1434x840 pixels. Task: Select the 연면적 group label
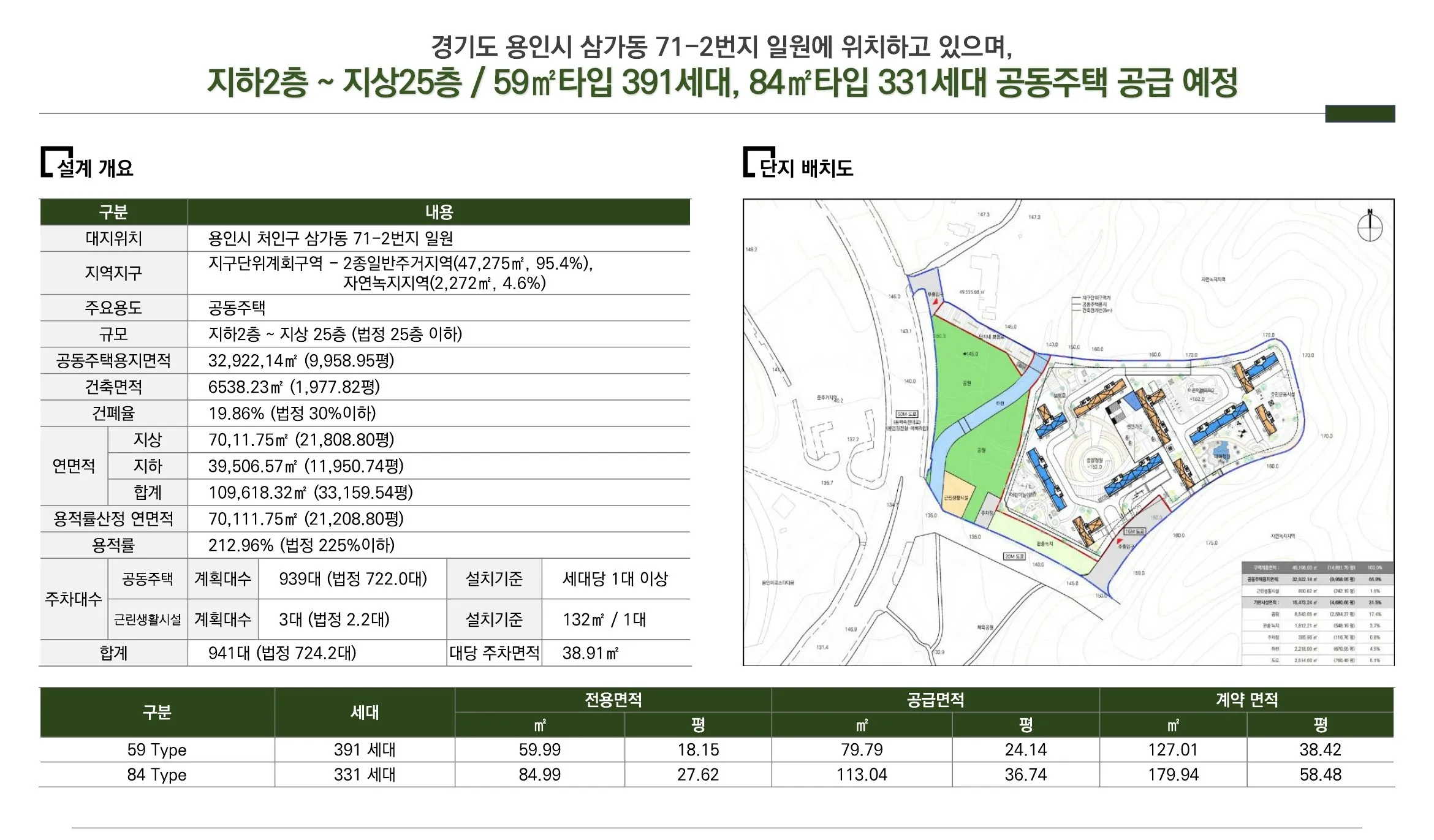[74, 466]
